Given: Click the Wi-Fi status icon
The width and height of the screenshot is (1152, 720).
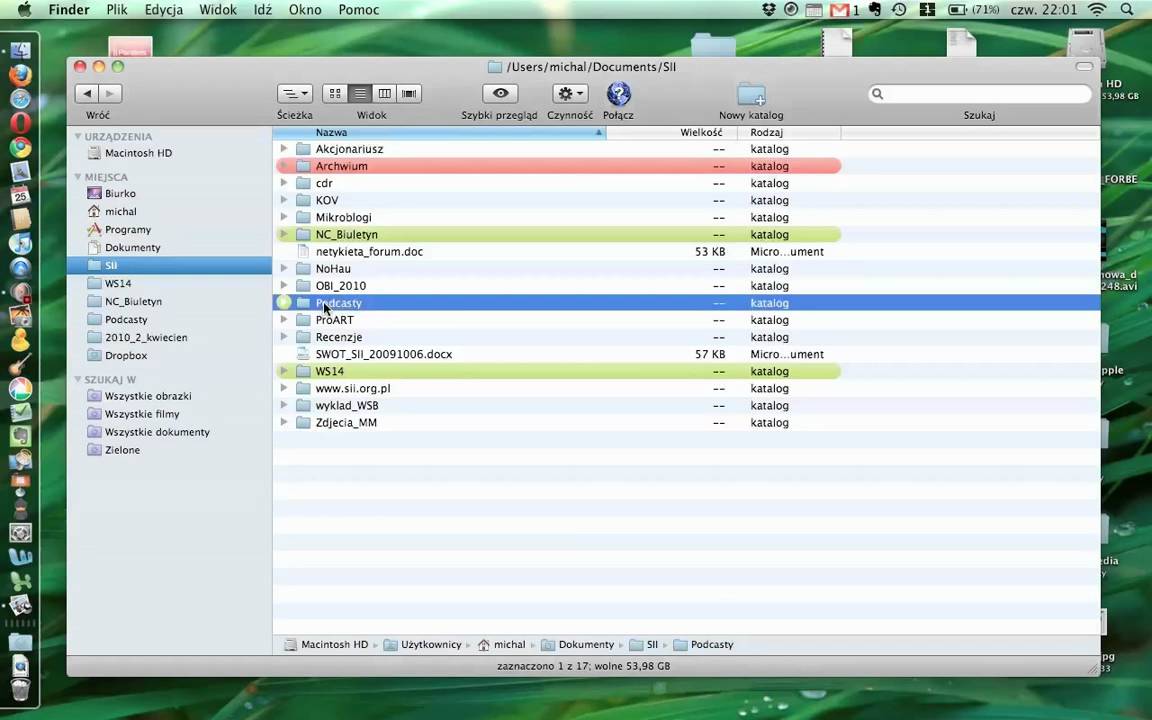Looking at the screenshot, I should click(1097, 10).
